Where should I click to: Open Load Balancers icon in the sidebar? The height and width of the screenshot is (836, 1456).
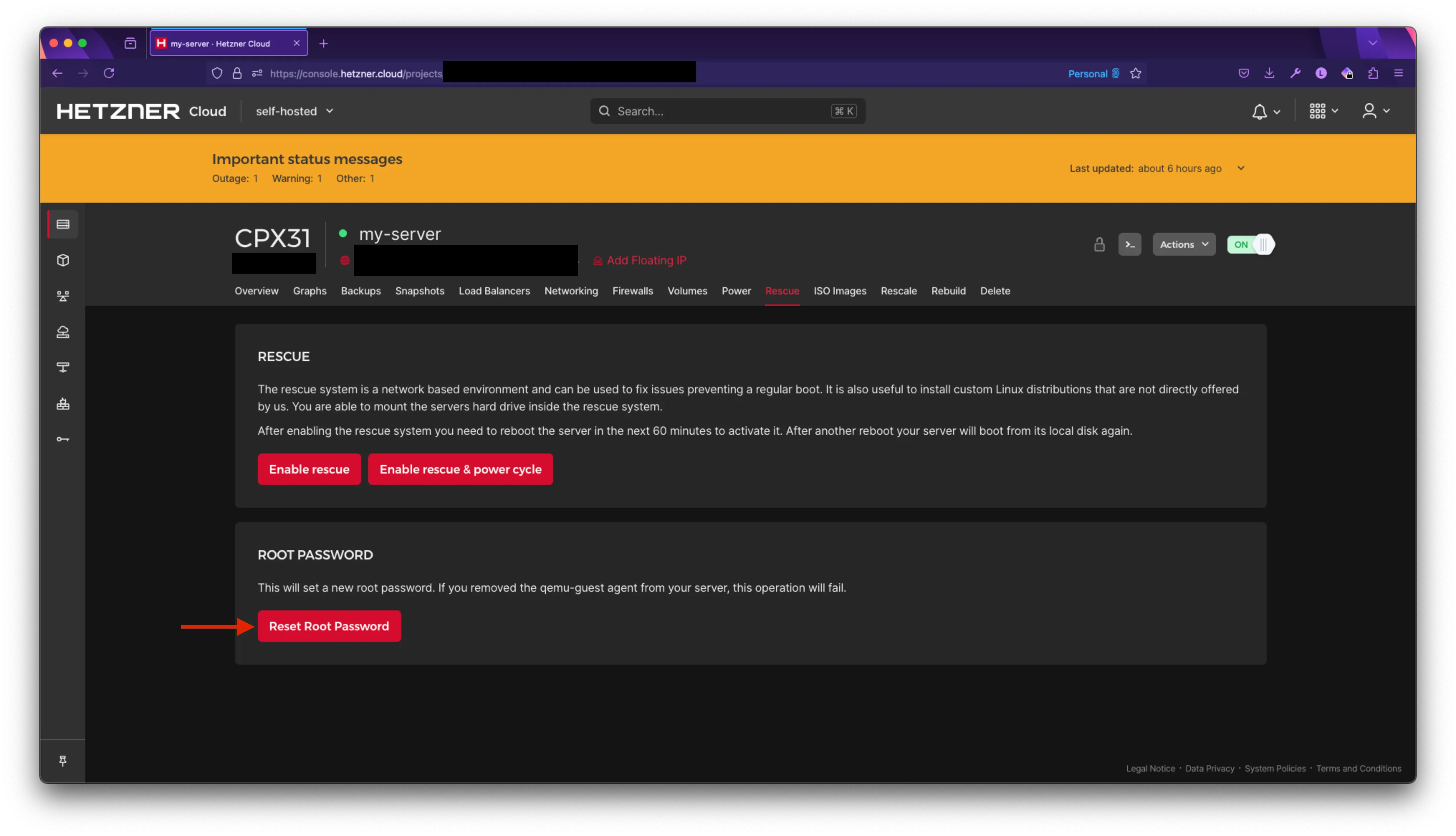point(63,296)
